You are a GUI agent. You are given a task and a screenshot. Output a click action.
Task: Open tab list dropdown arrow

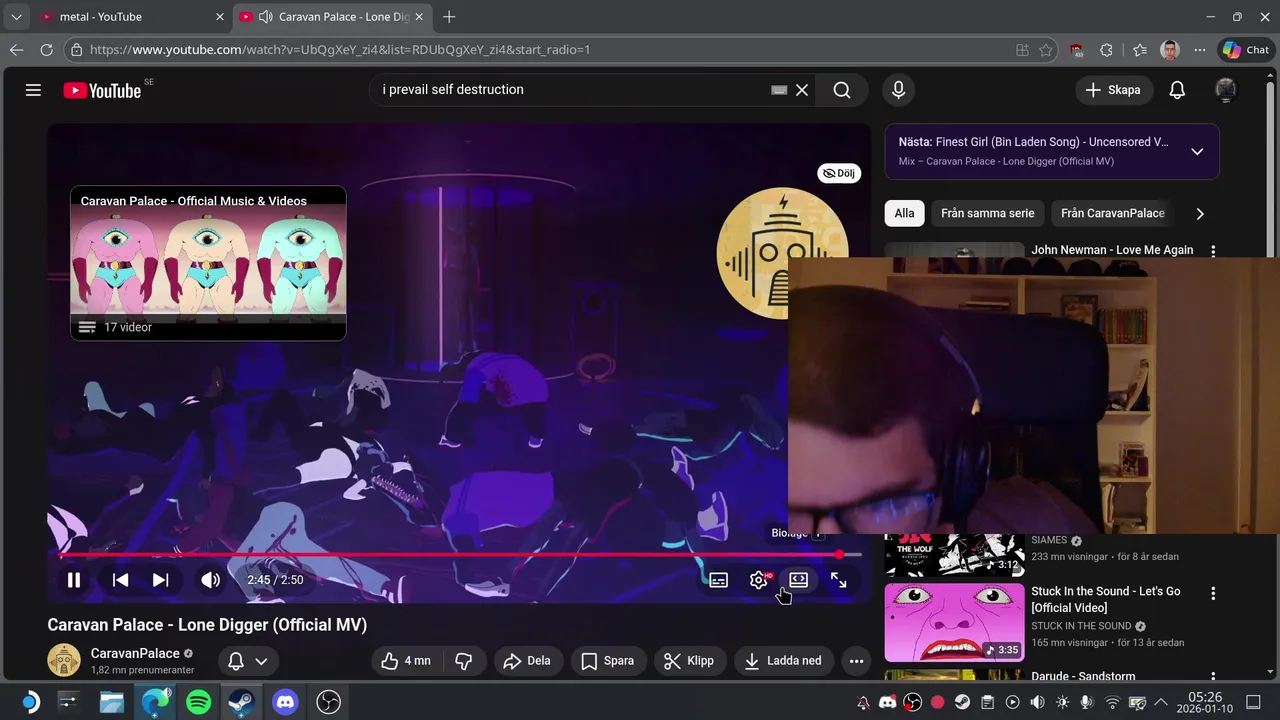pyautogui.click(x=15, y=17)
